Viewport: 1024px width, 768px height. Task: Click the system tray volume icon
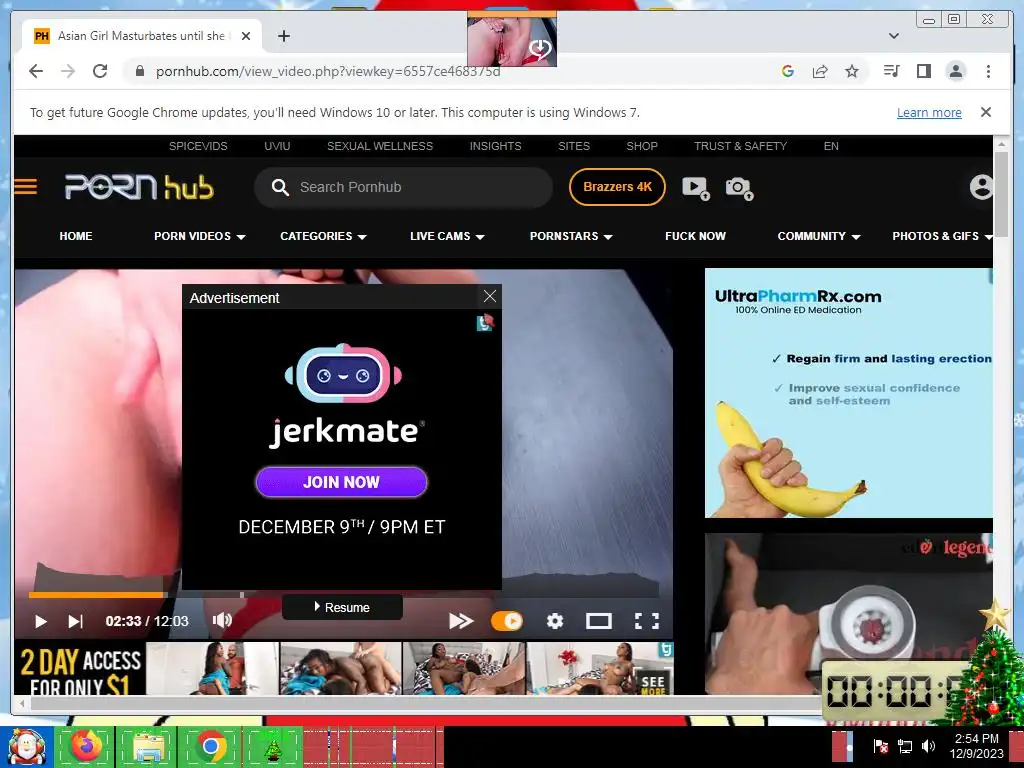[928, 746]
